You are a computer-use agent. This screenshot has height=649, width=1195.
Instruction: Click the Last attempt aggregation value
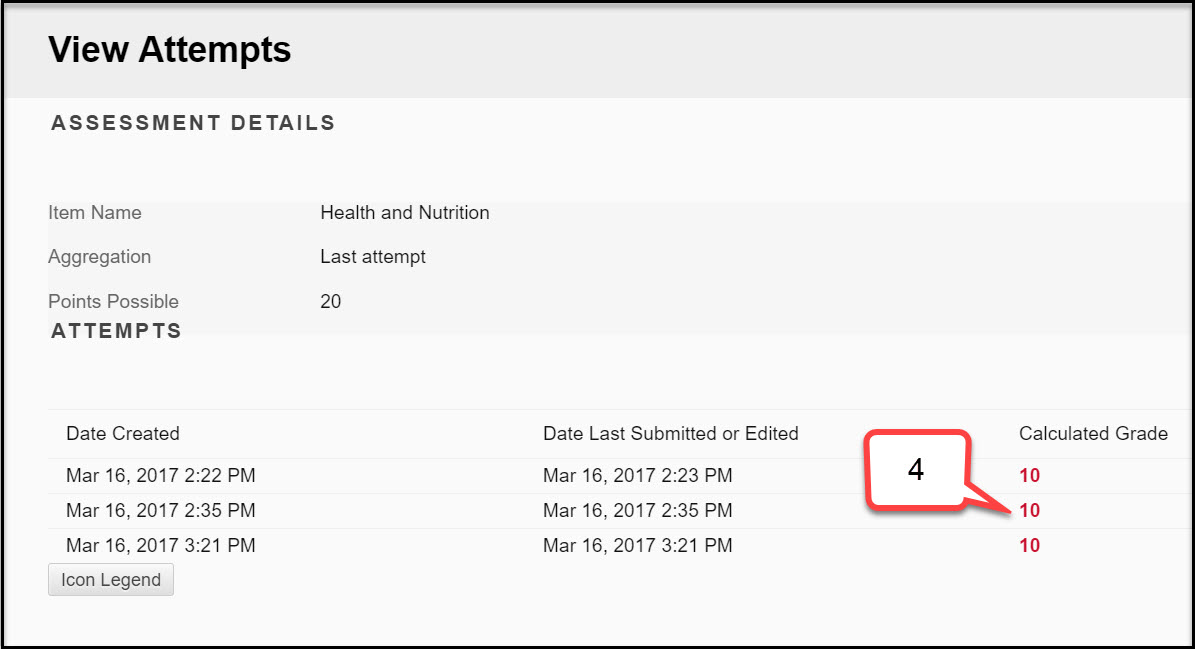tap(373, 257)
